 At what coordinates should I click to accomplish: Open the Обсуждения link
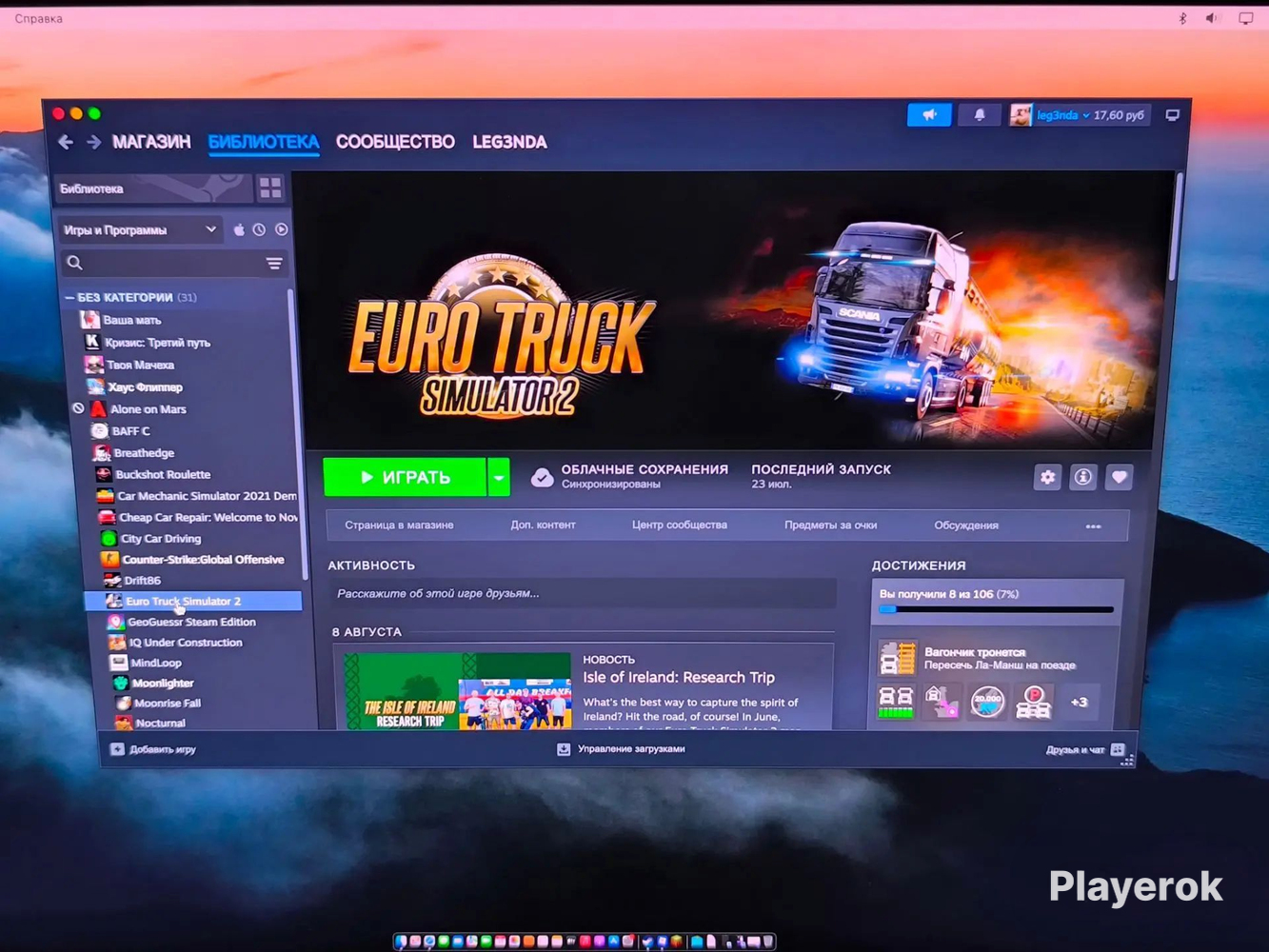tap(966, 526)
